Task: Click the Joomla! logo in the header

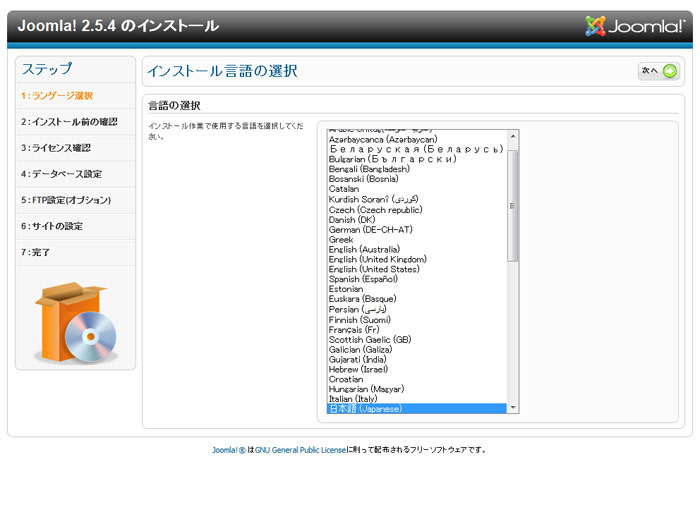Action: tap(635, 26)
